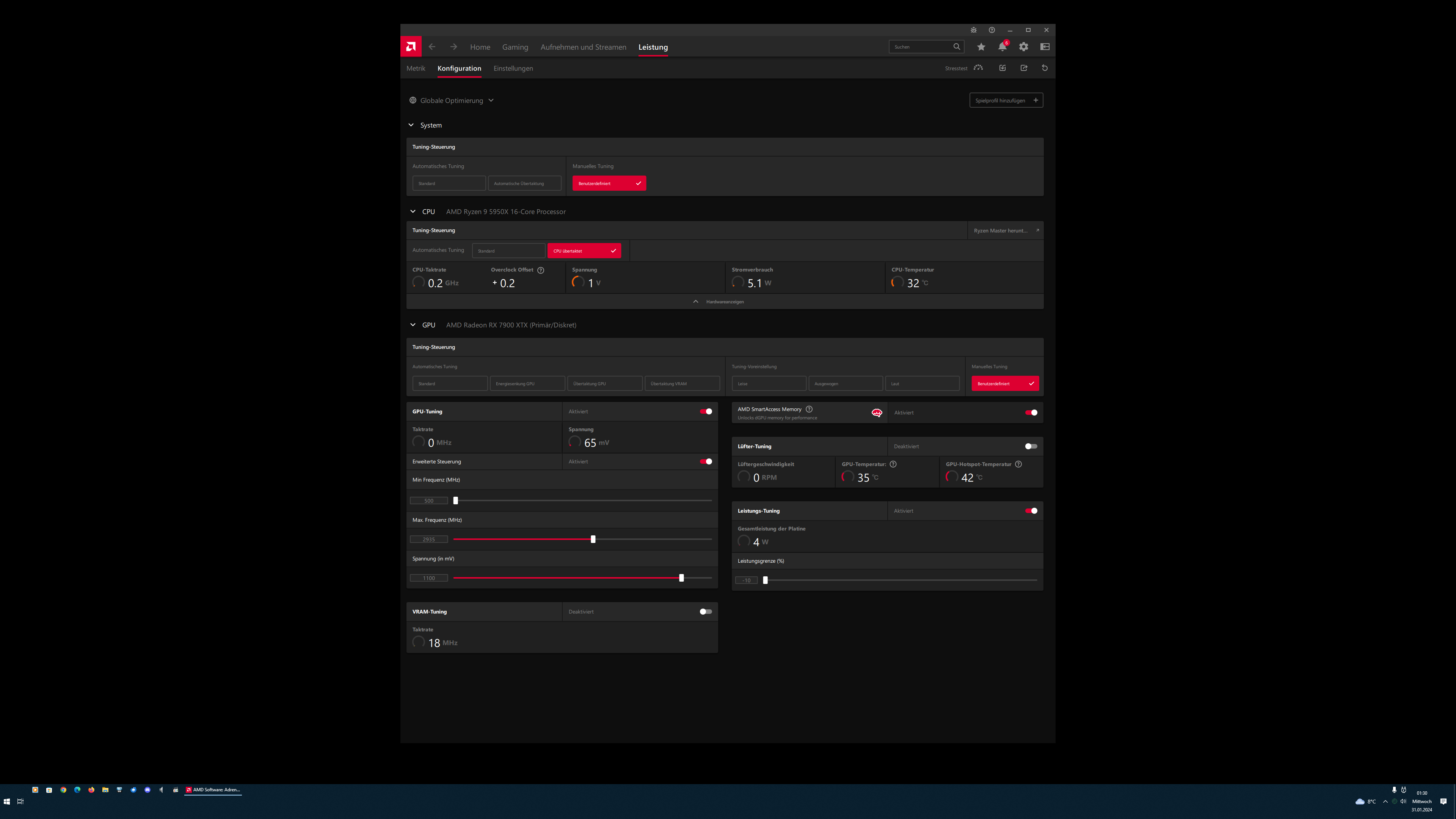
Task: Click the AMD logo home icon
Action: [411, 47]
